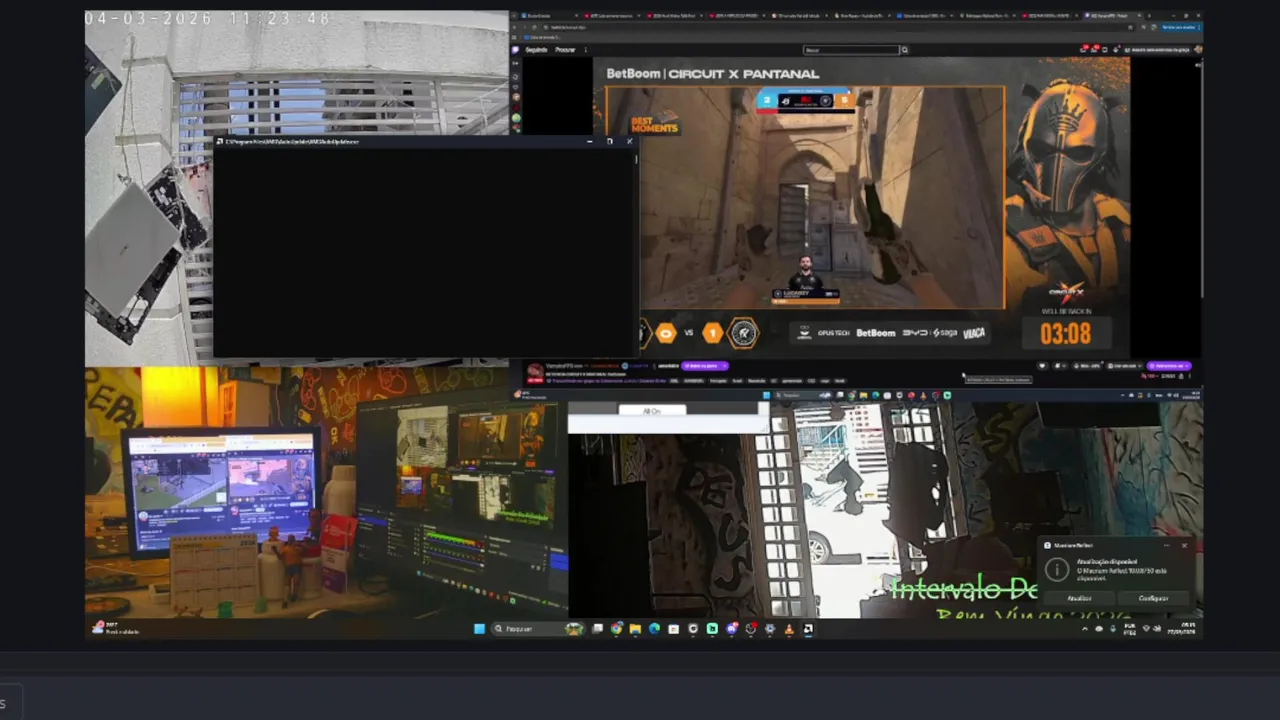Launch Google Chrome from the taskbar
Image resolution: width=1280 pixels, height=720 pixels.
[x=616, y=629]
